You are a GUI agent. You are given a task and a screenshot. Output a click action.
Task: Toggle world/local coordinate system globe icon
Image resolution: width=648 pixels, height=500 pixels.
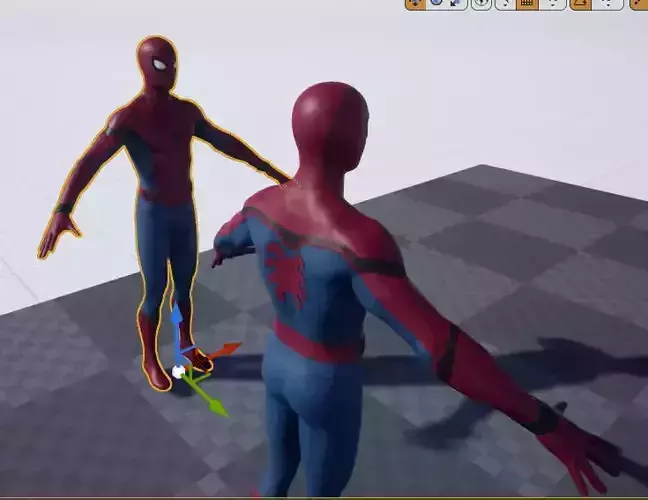481,3
